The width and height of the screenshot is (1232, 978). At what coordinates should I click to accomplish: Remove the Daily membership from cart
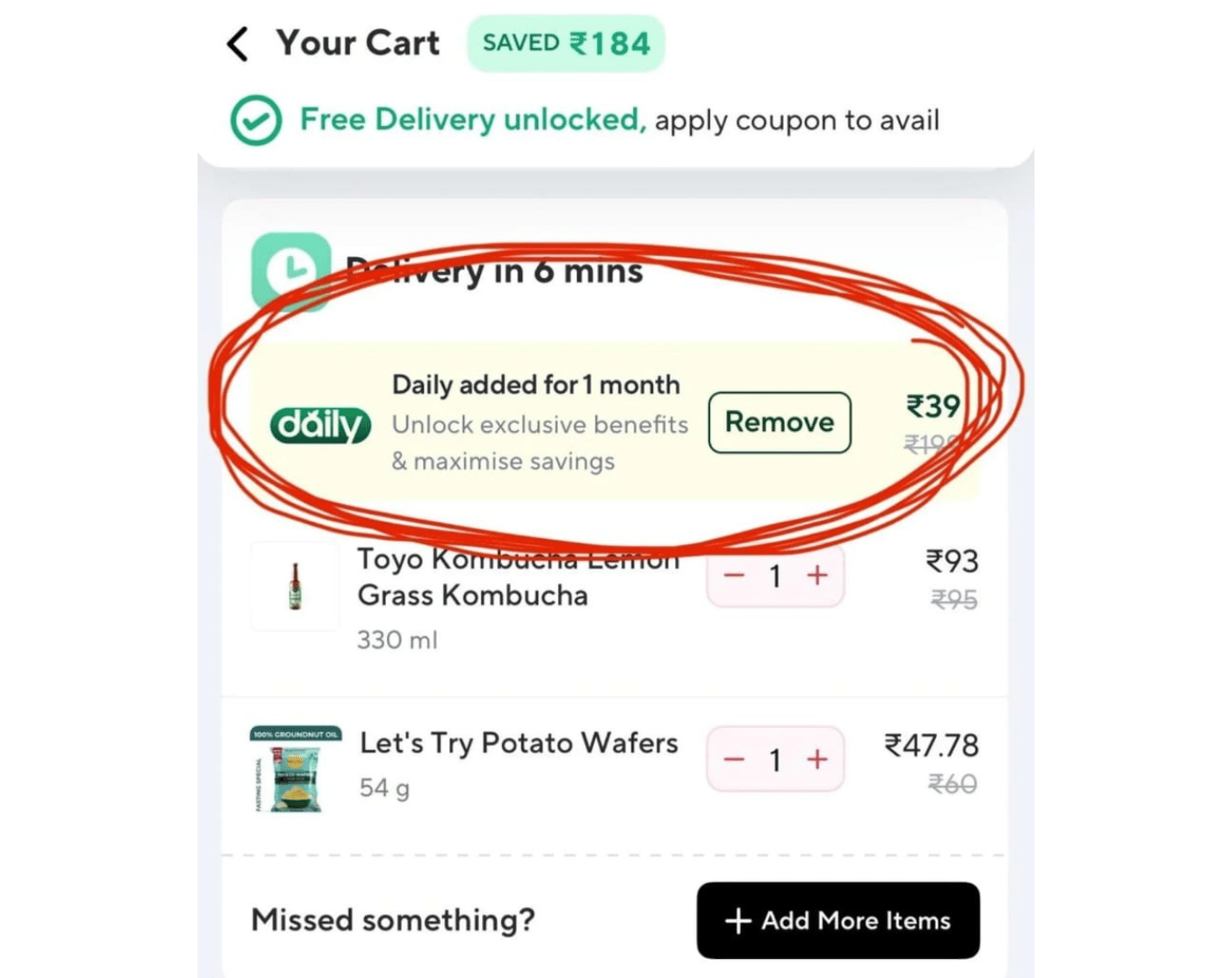[x=779, y=422]
